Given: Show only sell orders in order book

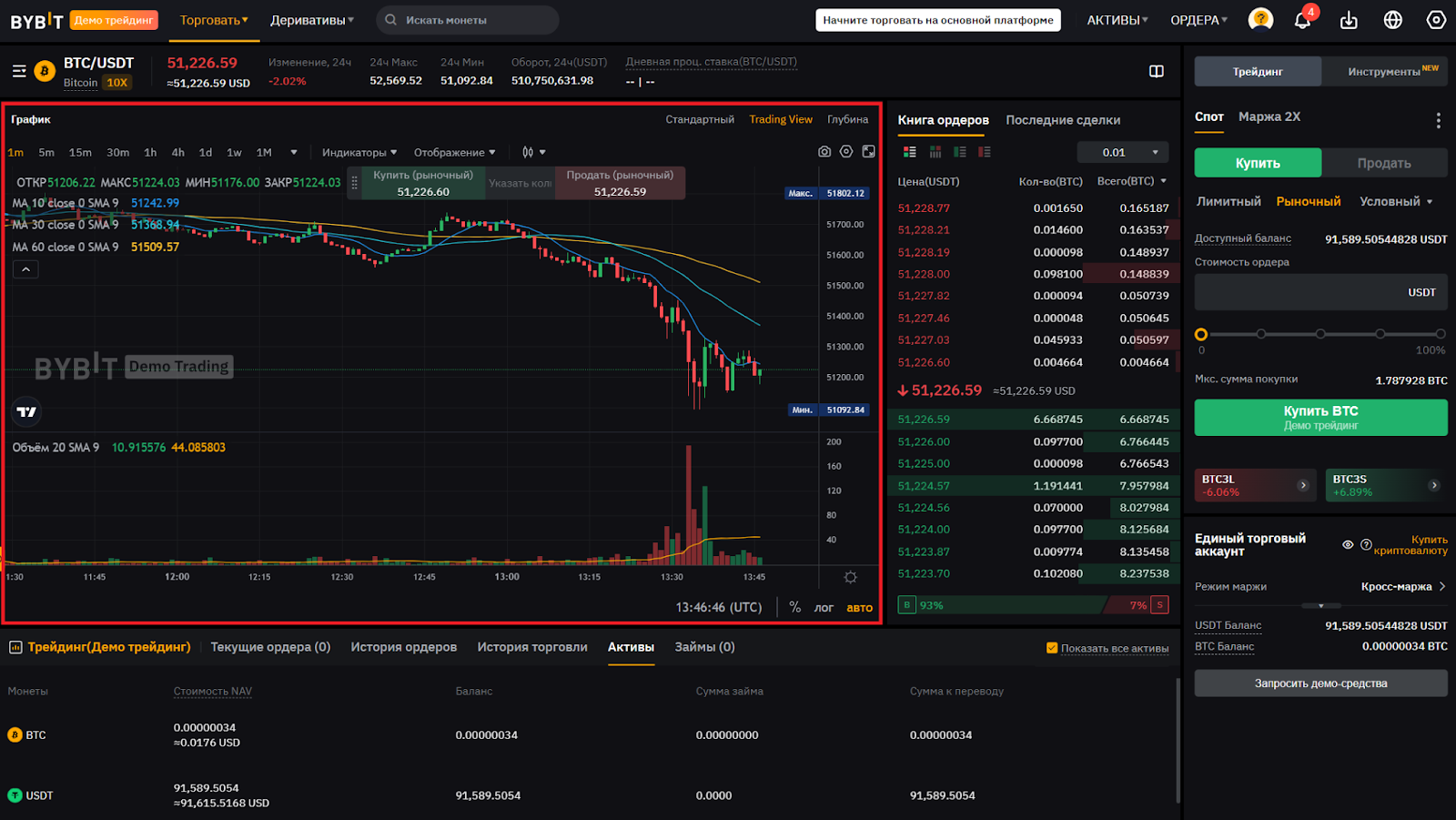Looking at the screenshot, I should [984, 152].
